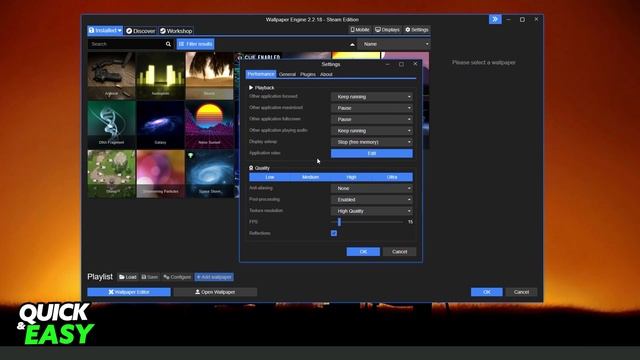Click Cancel in the main Wallpaper Engine window
The width and height of the screenshot is (640, 360).
coord(521,292)
